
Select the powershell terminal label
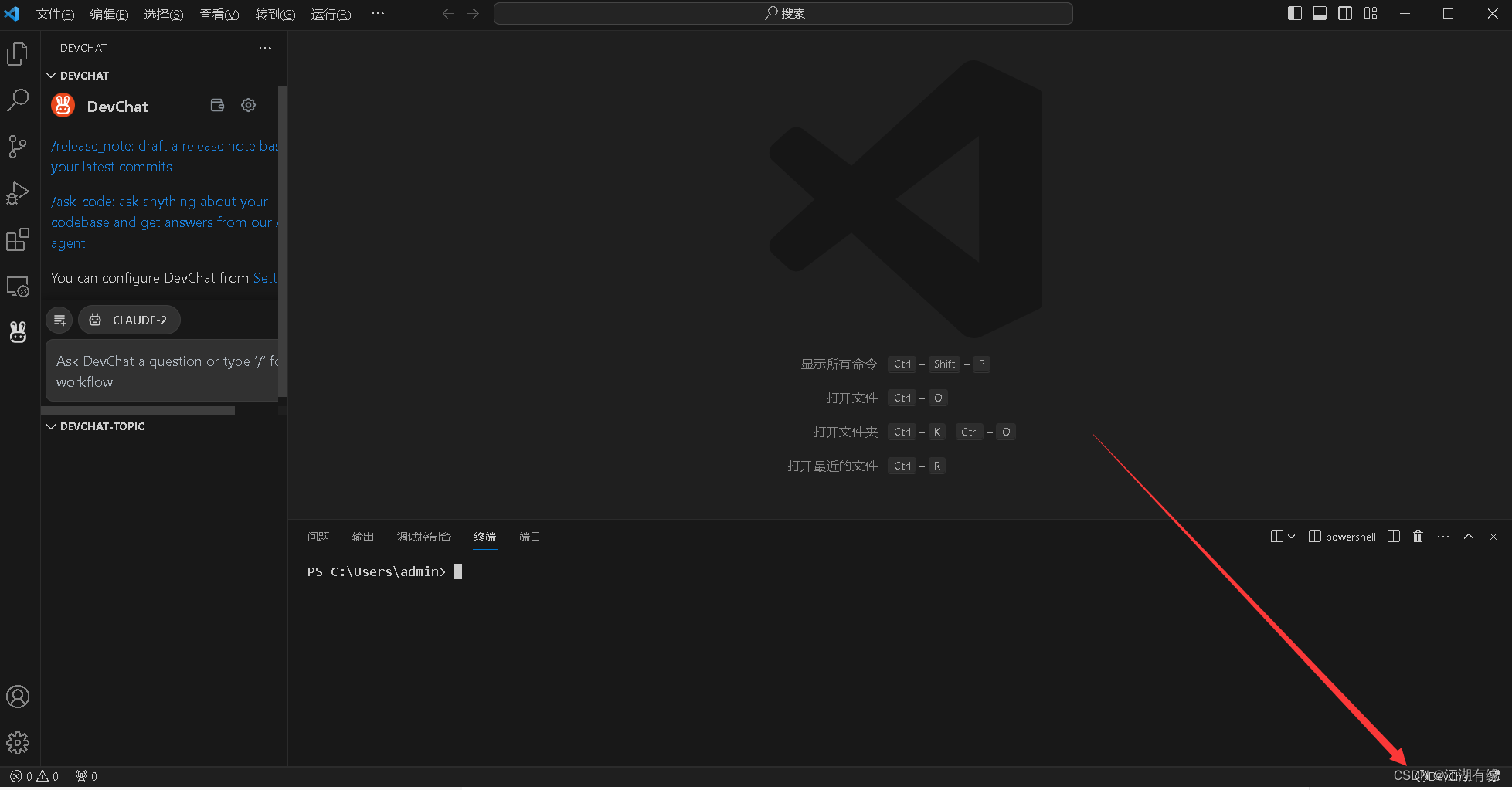click(x=1342, y=537)
